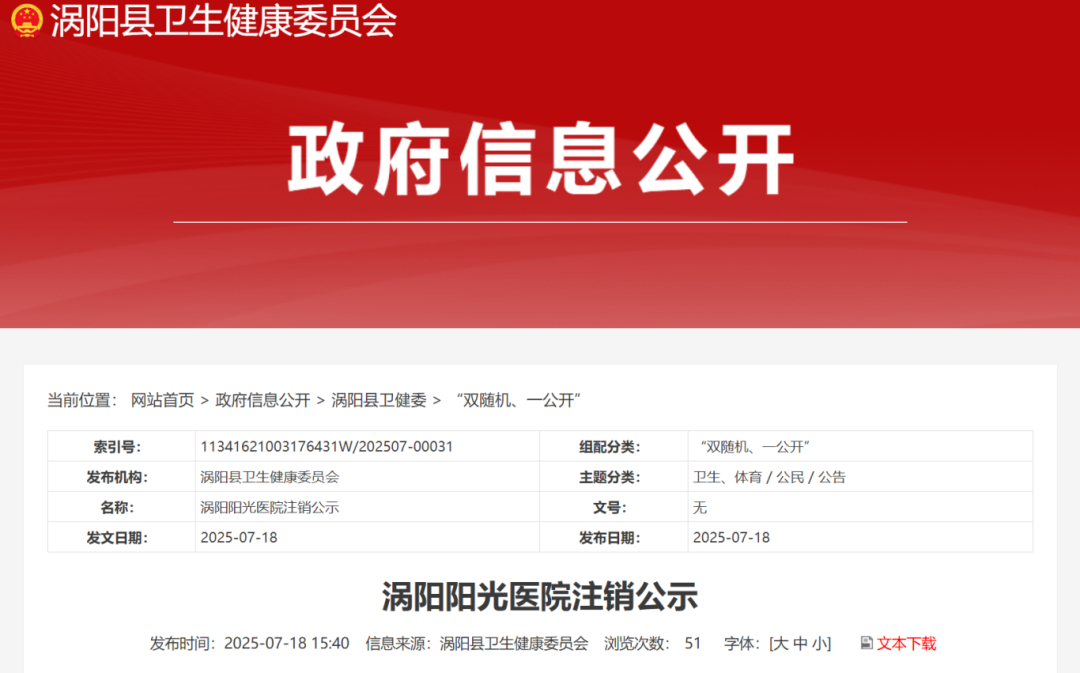Select the index number 11341621003176431W/202507-00031
1080x673 pixels.
coord(326,446)
